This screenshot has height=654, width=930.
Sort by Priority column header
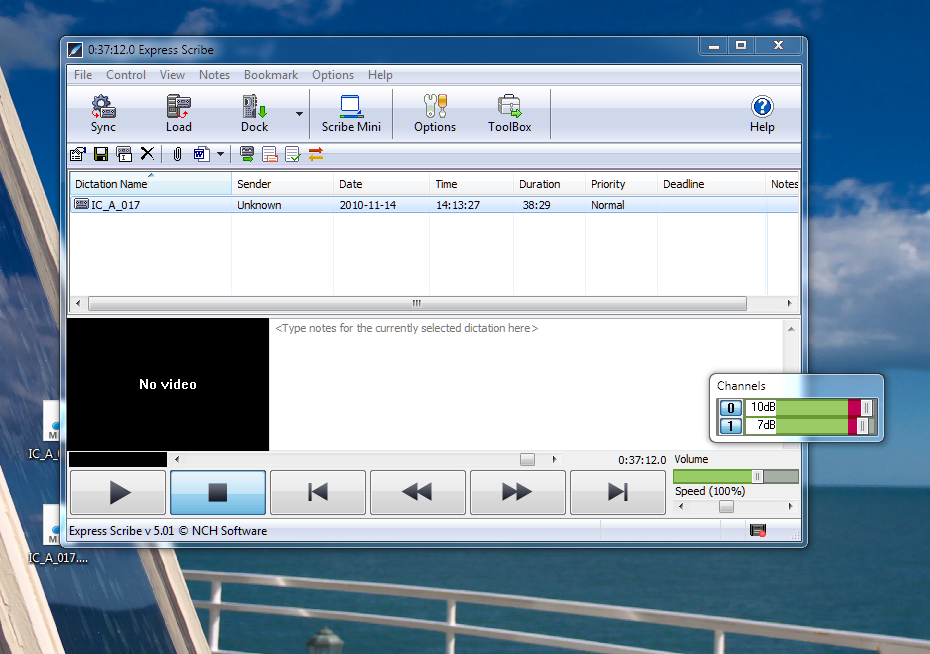click(622, 184)
